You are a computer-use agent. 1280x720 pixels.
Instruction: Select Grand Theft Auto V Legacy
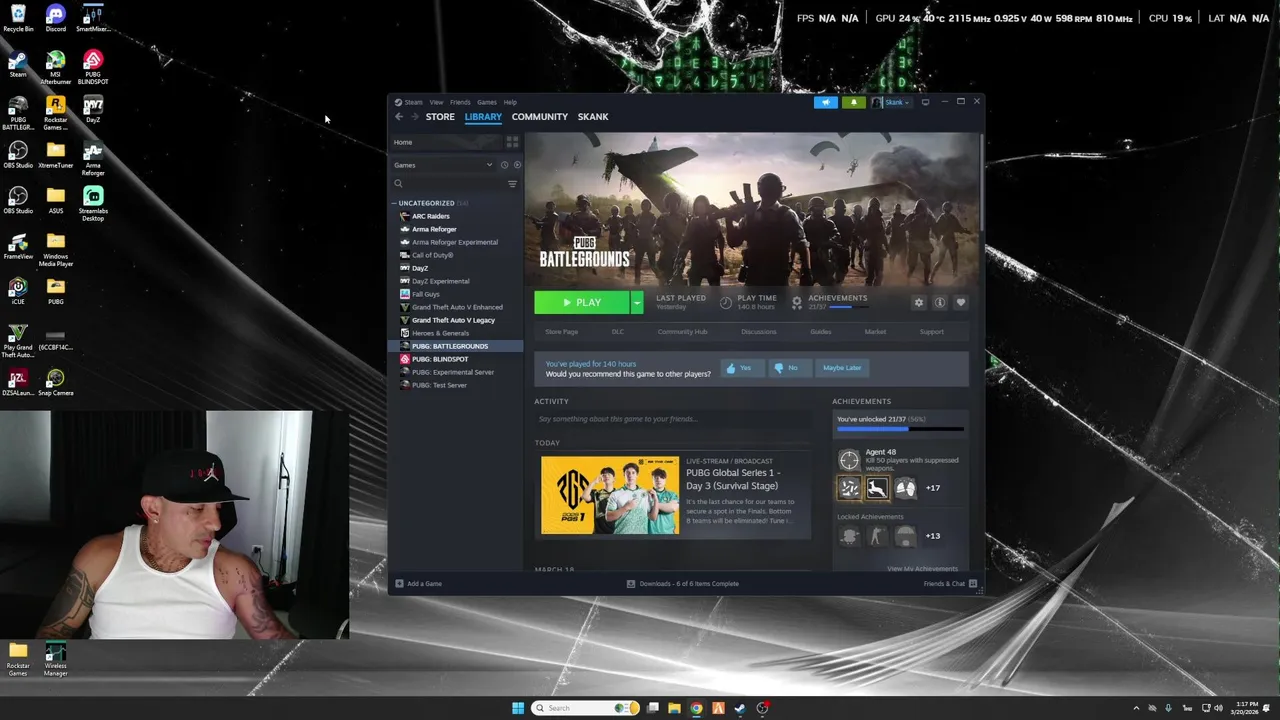pos(453,320)
